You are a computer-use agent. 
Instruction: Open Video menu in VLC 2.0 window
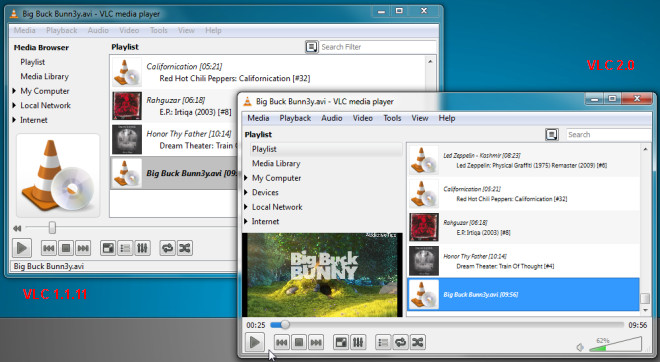coord(362,118)
